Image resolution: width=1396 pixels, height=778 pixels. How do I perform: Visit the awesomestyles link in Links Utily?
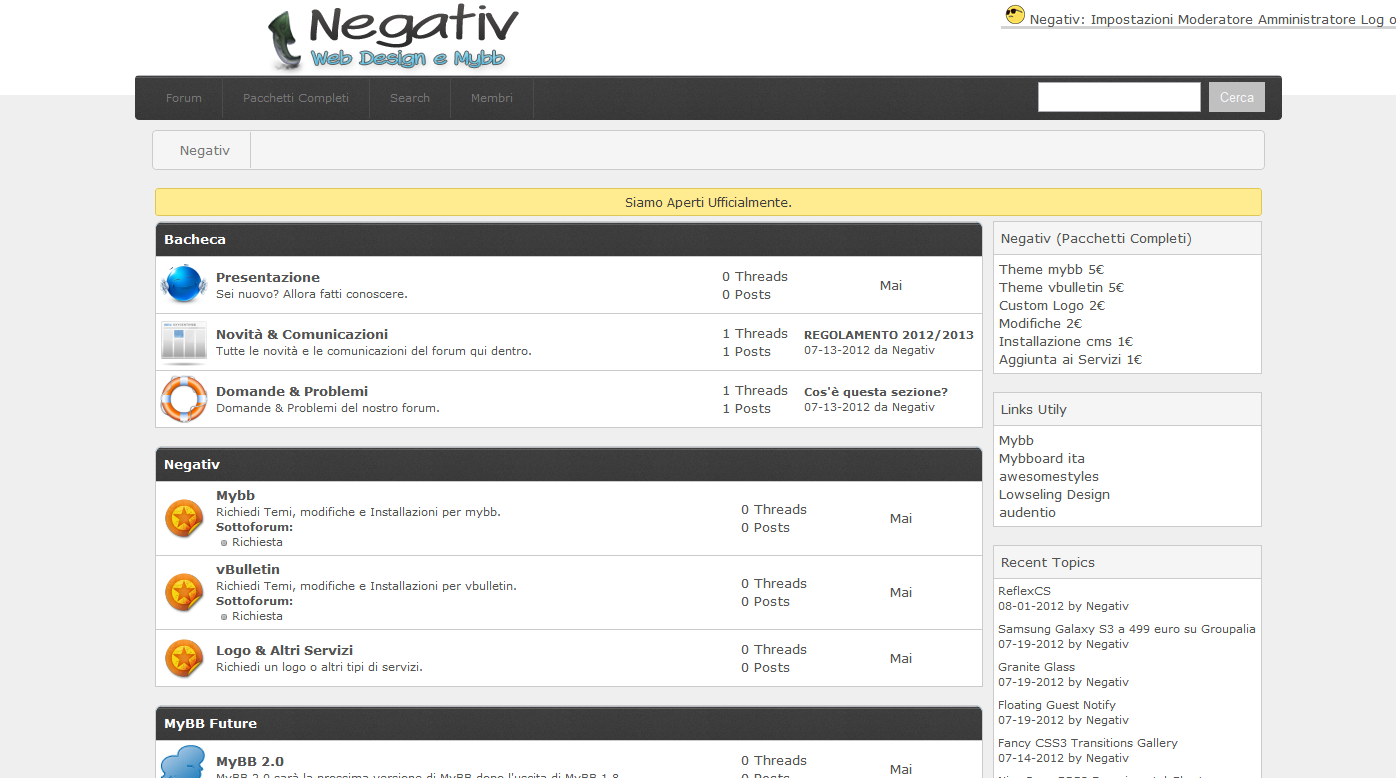1048,477
